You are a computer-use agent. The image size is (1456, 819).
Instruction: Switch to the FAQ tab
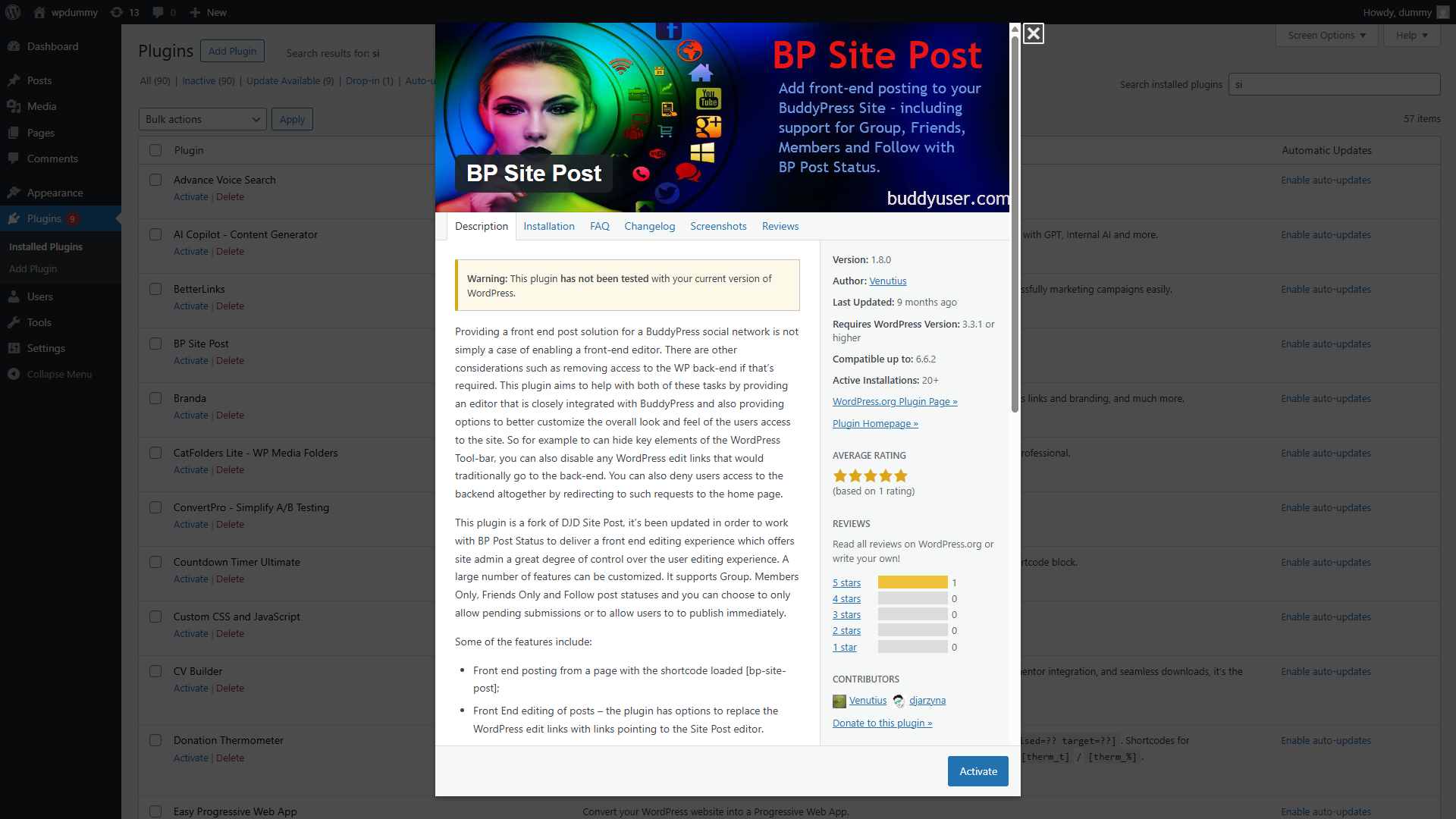tap(600, 226)
